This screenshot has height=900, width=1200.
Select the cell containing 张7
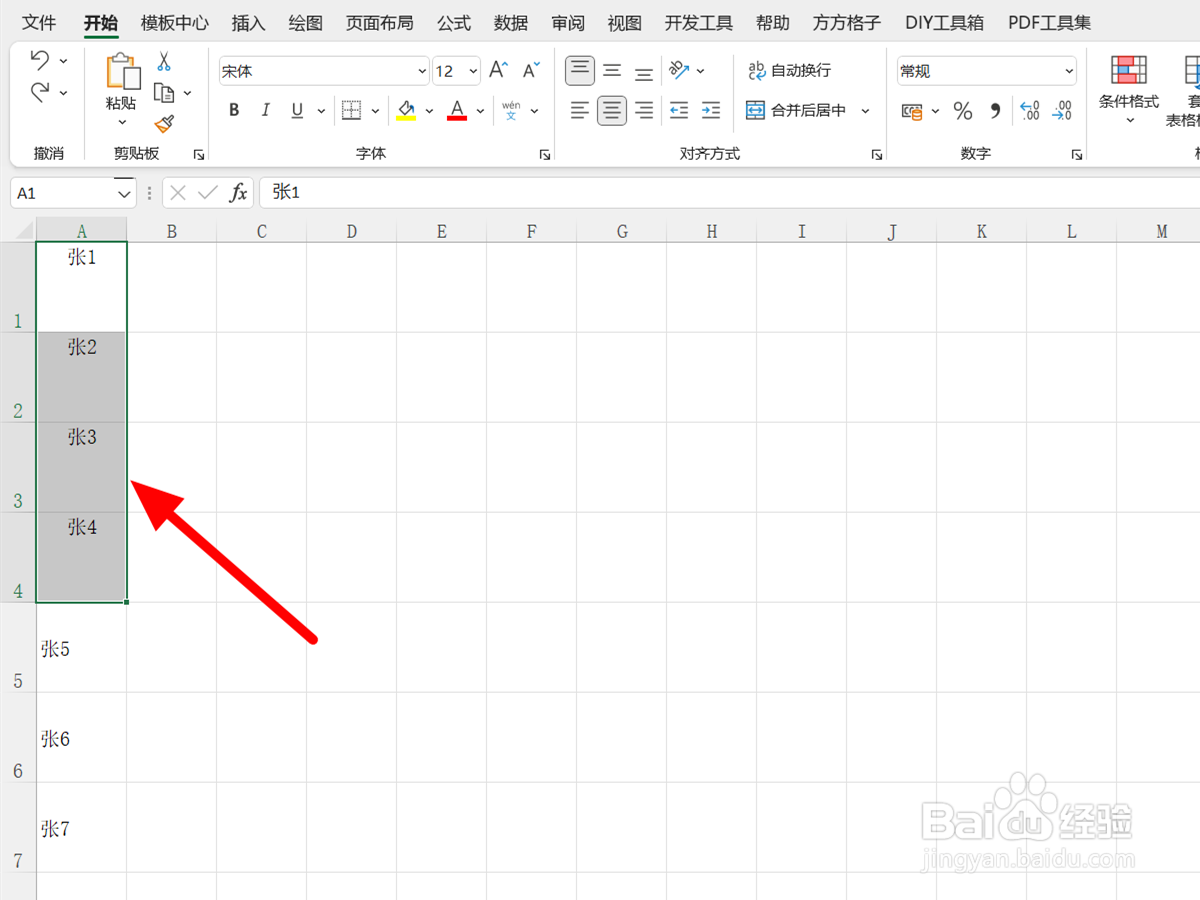81,828
